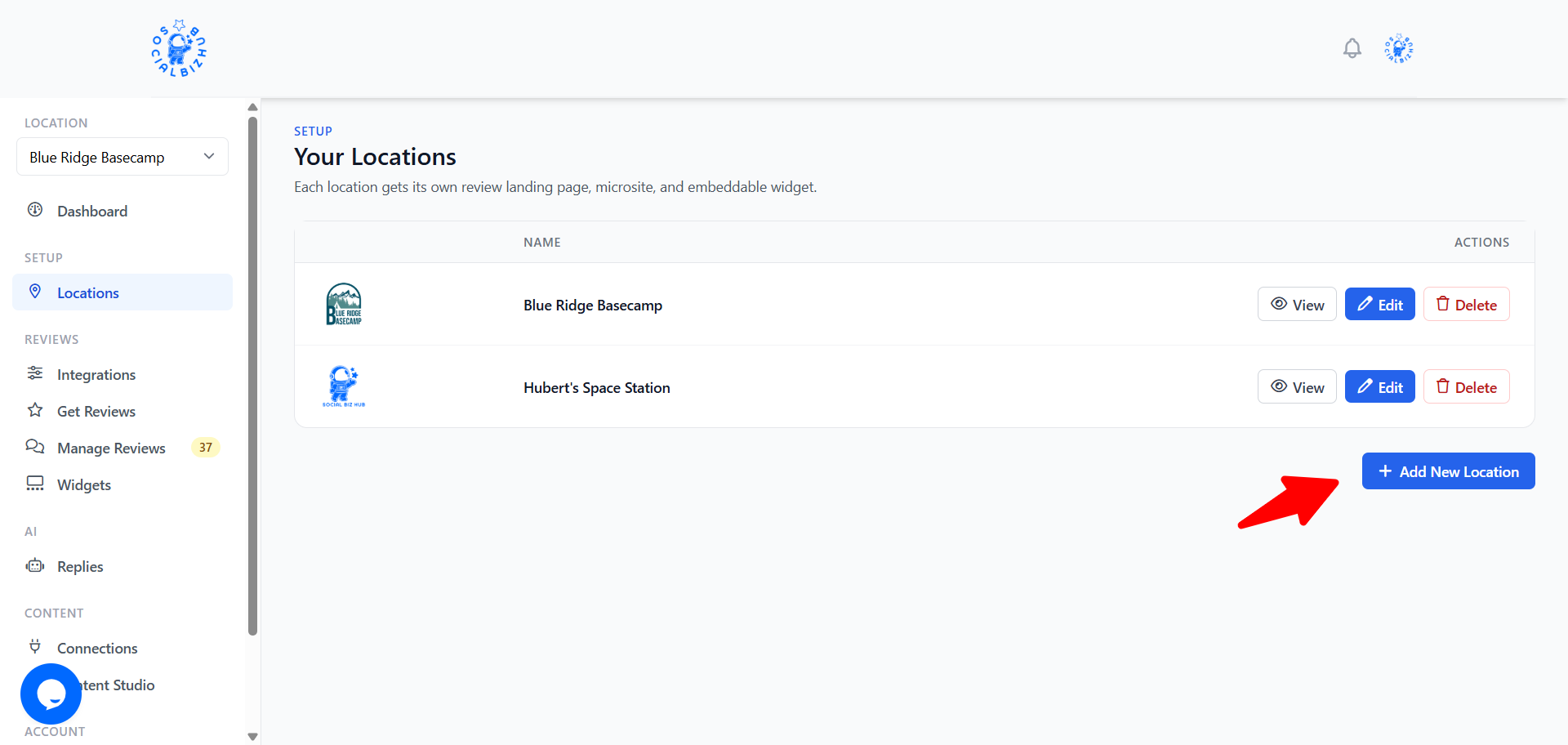Click sidebar scrollbar down arrow
Viewport: 1568px width, 745px height.
[x=253, y=737]
